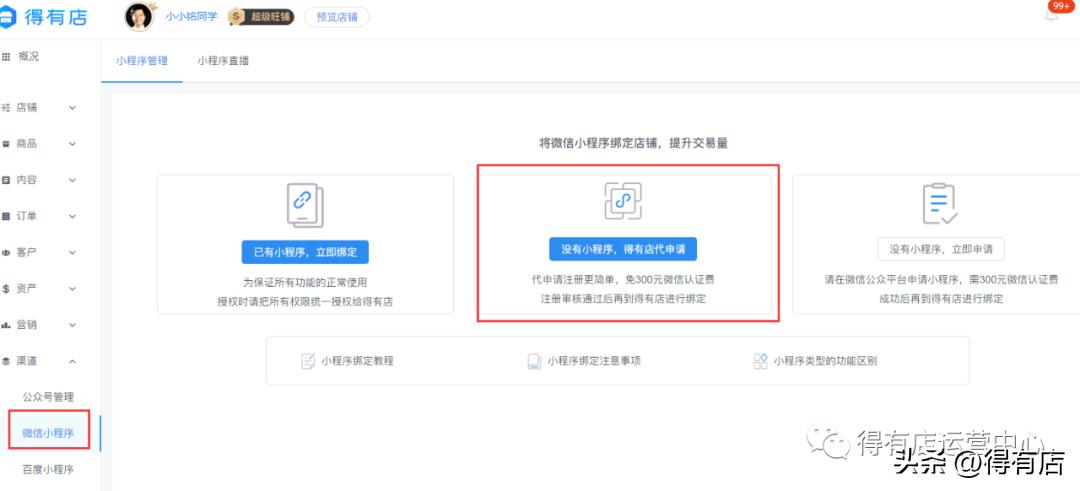Expand the 订单 menu chevron
1080x491 pixels.
72,216
